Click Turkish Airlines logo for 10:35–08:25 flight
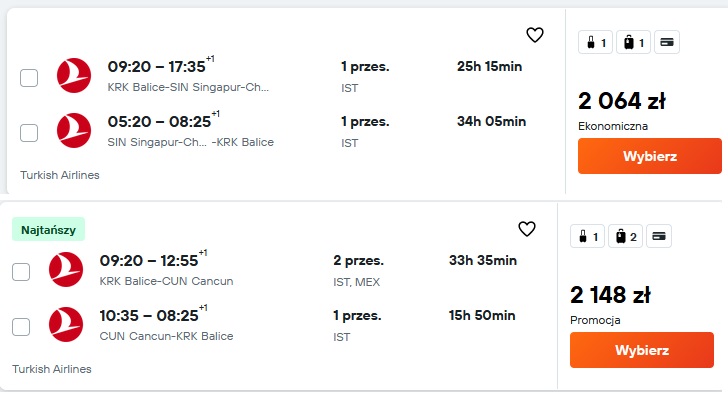 66,324
